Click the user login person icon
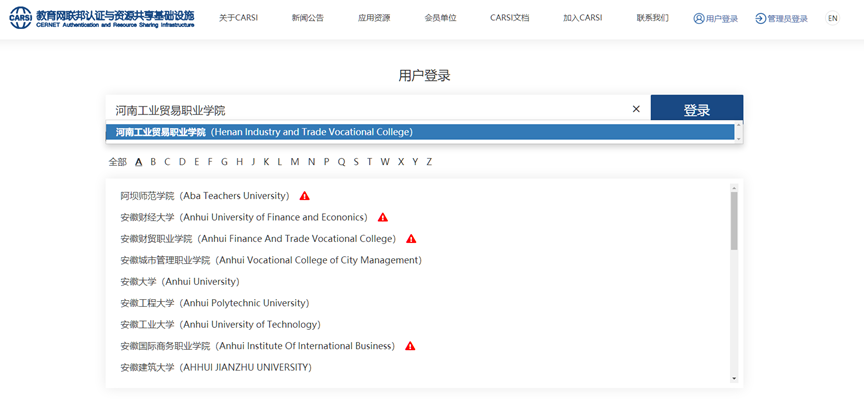 (699, 19)
